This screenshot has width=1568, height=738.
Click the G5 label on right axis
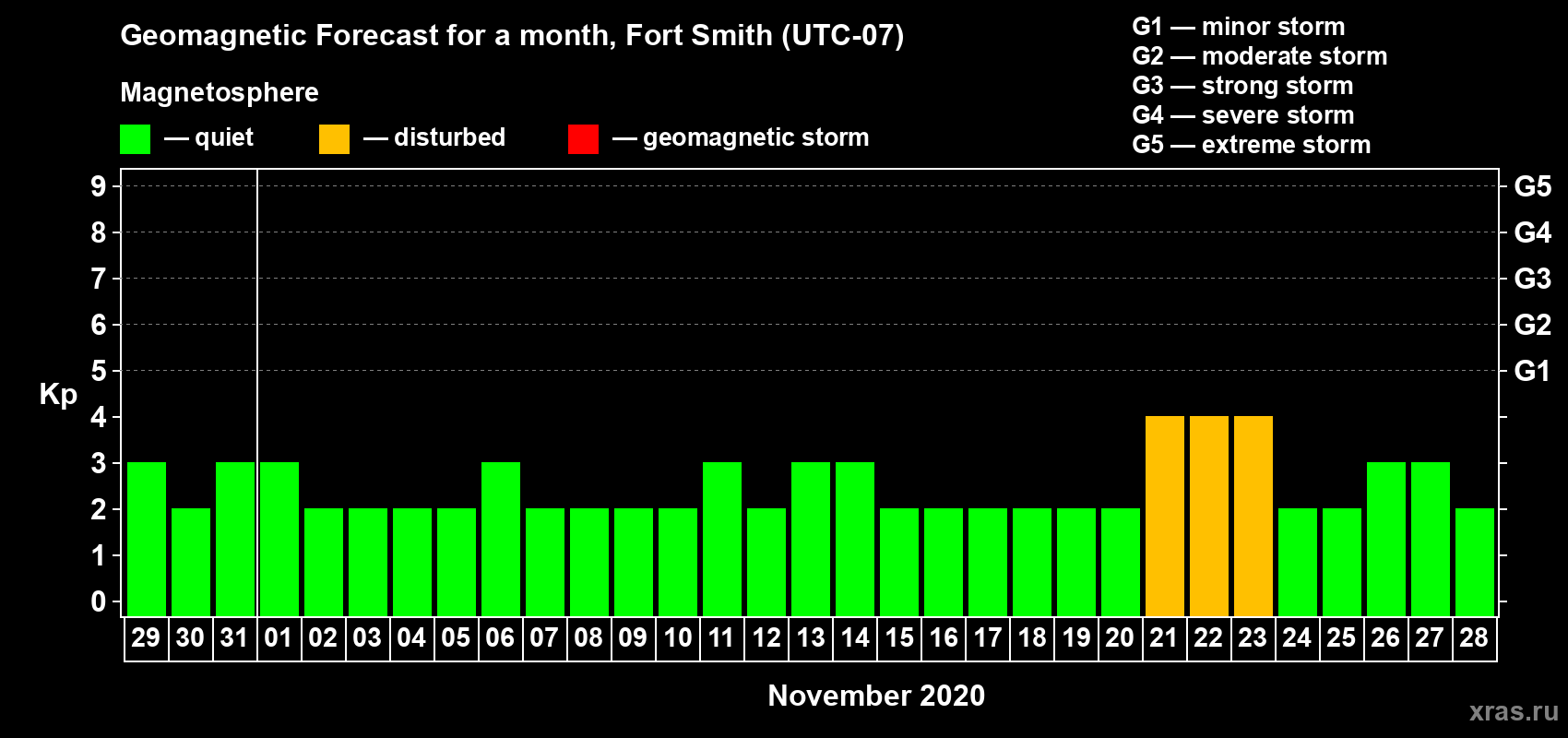pos(1532,186)
